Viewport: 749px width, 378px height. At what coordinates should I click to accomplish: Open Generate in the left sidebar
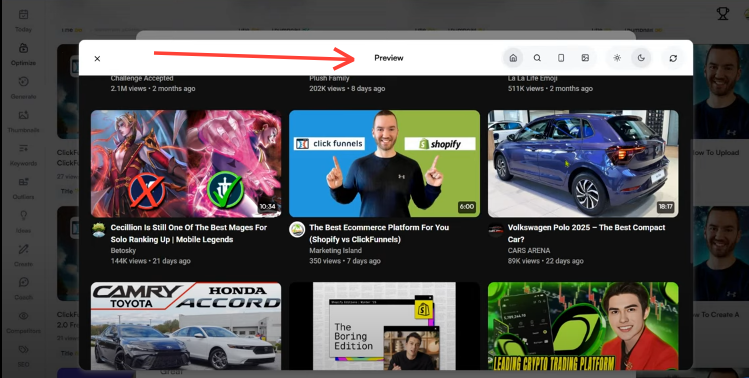coord(23,88)
